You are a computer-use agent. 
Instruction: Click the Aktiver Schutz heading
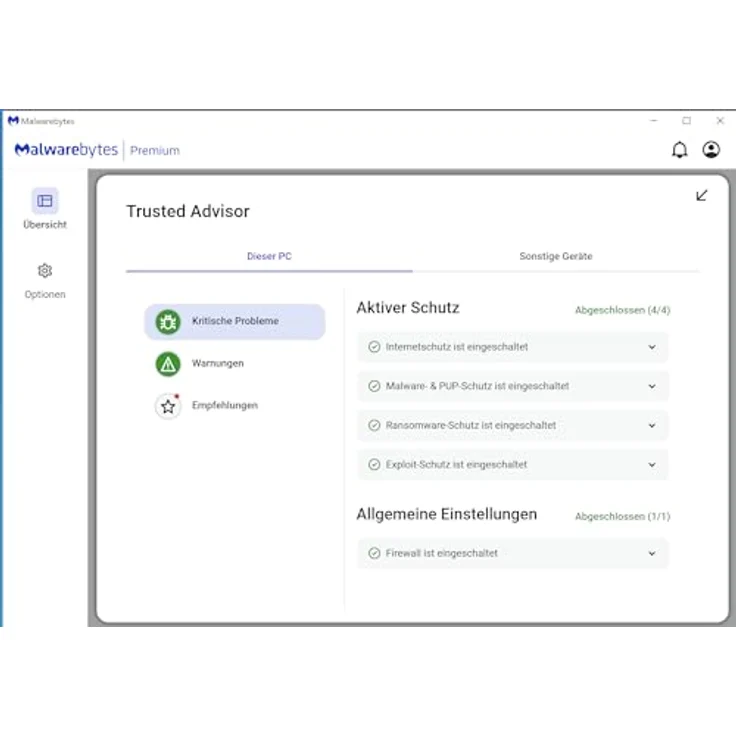pos(408,307)
